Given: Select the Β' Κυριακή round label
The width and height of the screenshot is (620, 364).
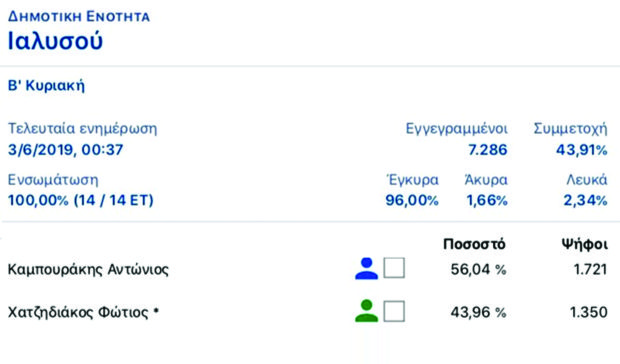Looking at the screenshot, I should (x=46, y=86).
